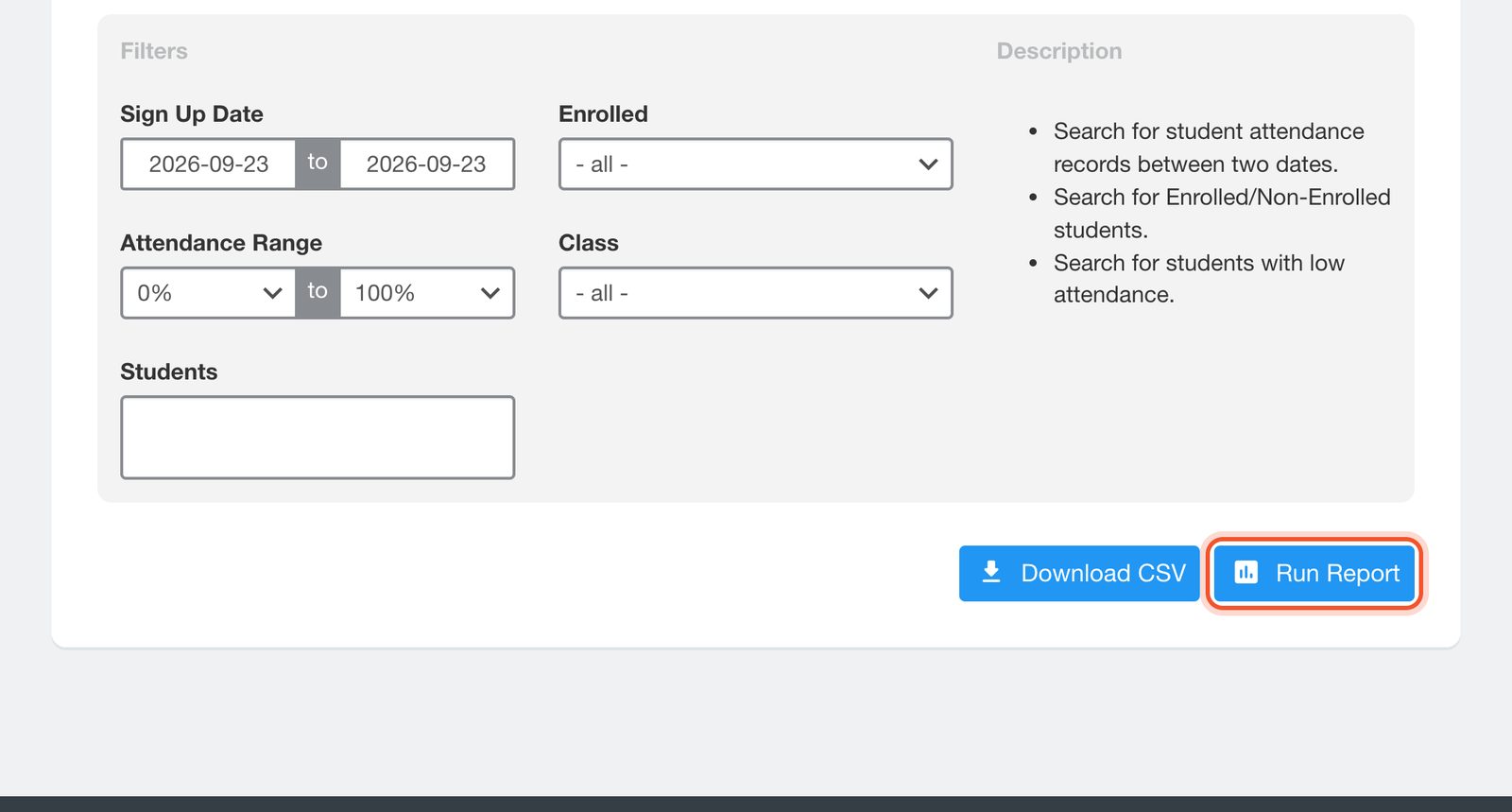Image resolution: width=1512 pixels, height=812 pixels.
Task: Click the download icon on Download CSV
Action: 990,572
